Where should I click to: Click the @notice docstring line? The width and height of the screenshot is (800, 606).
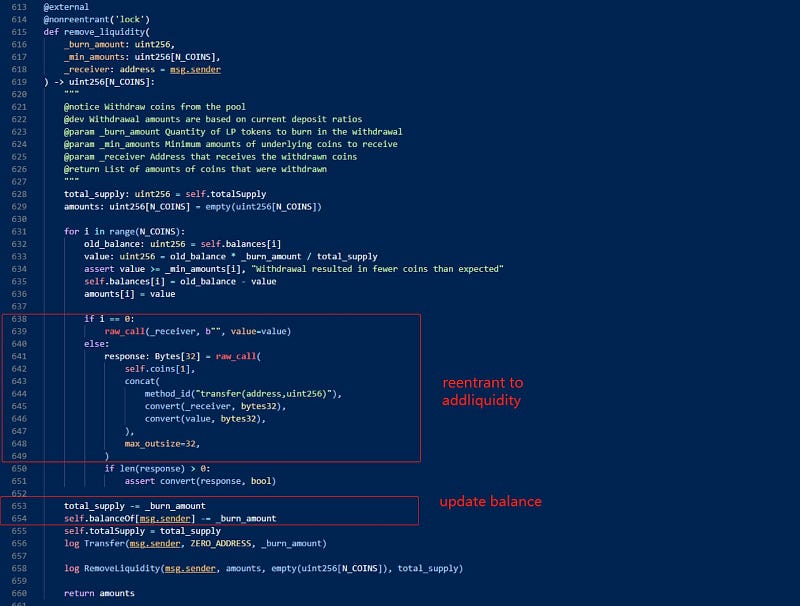(x=153, y=107)
